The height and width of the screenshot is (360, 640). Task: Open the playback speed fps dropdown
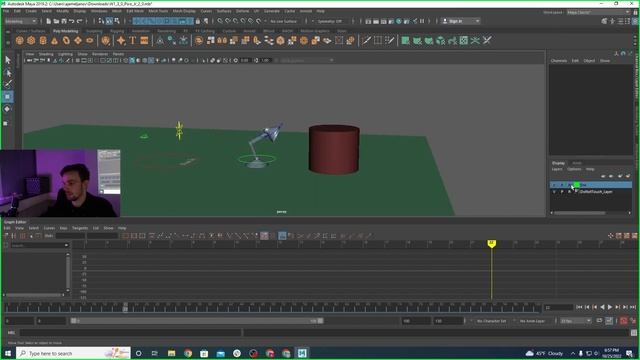point(576,321)
